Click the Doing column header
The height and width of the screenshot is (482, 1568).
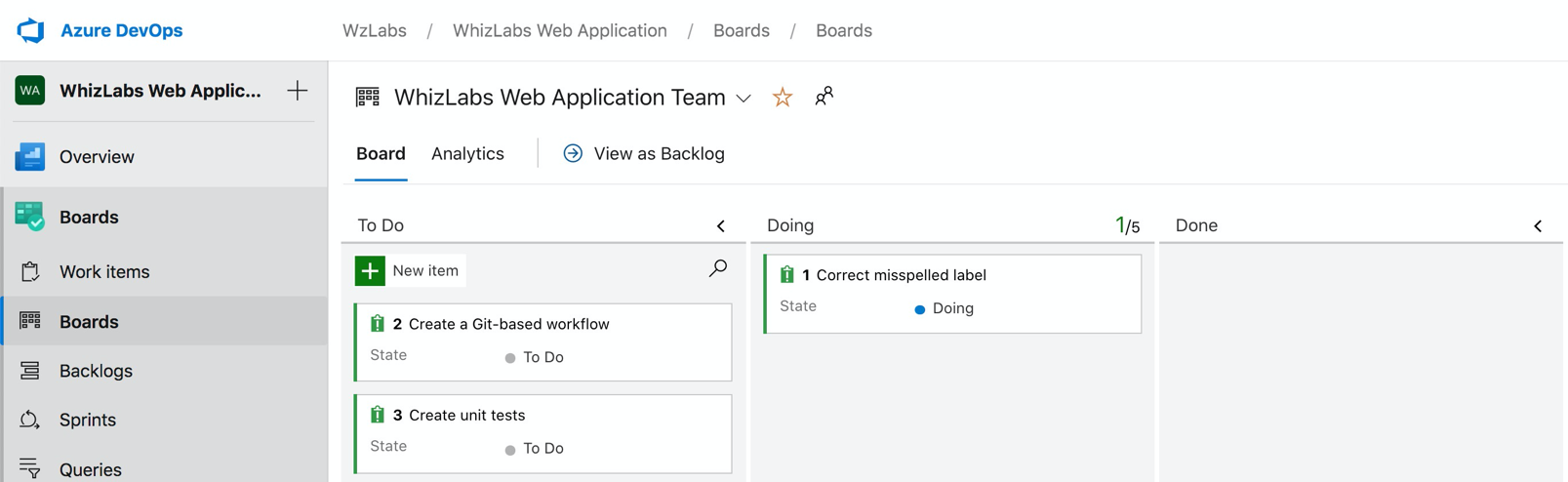click(x=790, y=225)
